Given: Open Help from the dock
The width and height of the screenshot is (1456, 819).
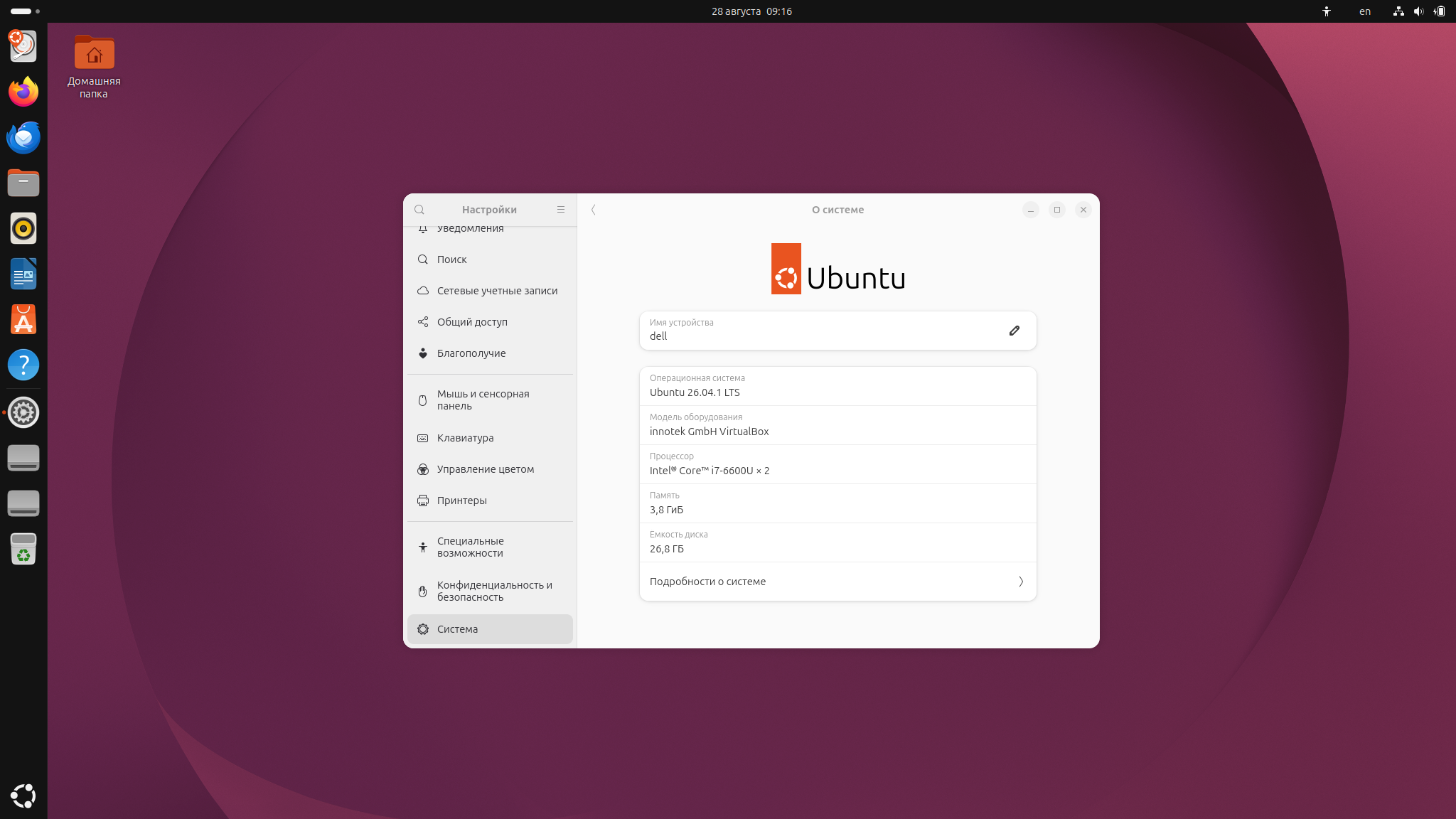Looking at the screenshot, I should pyautogui.click(x=23, y=365).
